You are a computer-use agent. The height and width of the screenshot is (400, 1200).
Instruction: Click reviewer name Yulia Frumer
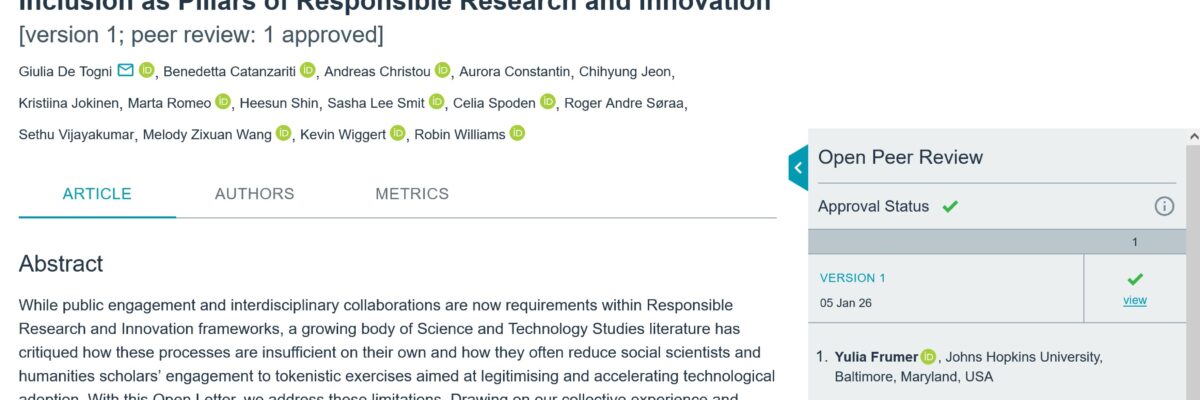click(x=876, y=357)
